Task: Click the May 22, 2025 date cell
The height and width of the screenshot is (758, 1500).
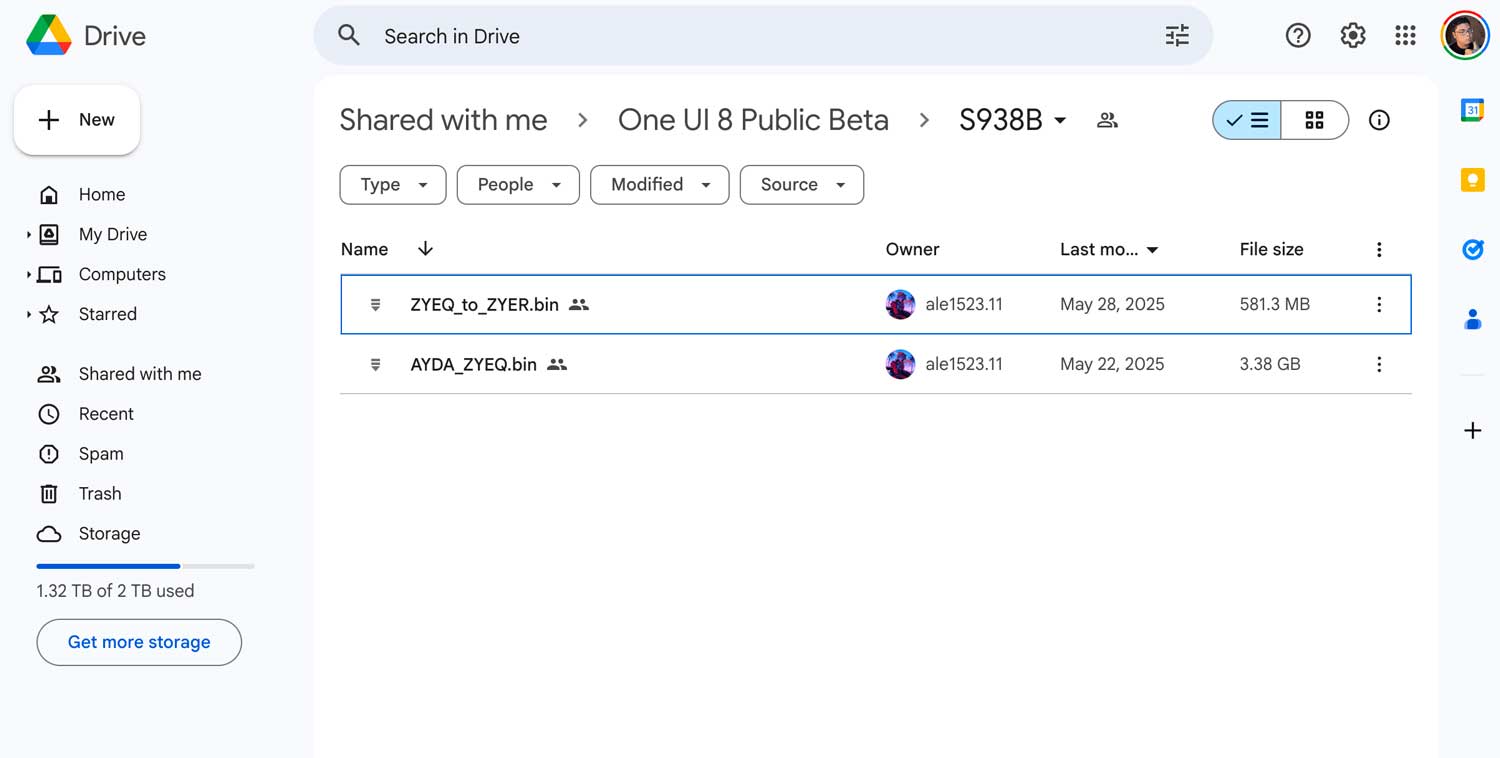Action: tap(1112, 365)
